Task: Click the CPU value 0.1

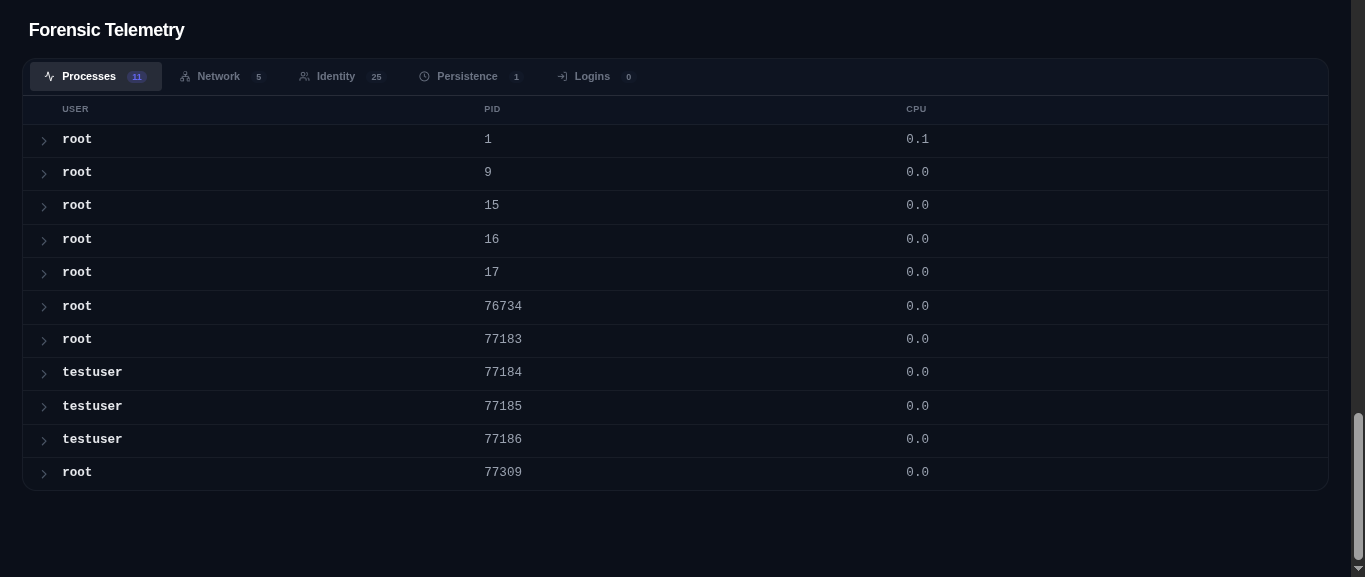Action: 917,139
